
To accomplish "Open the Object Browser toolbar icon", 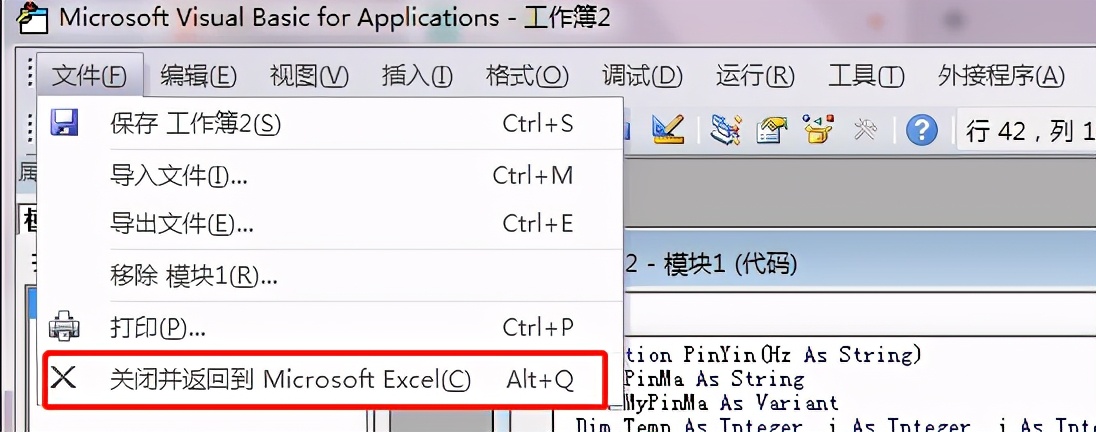I will pos(817,129).
